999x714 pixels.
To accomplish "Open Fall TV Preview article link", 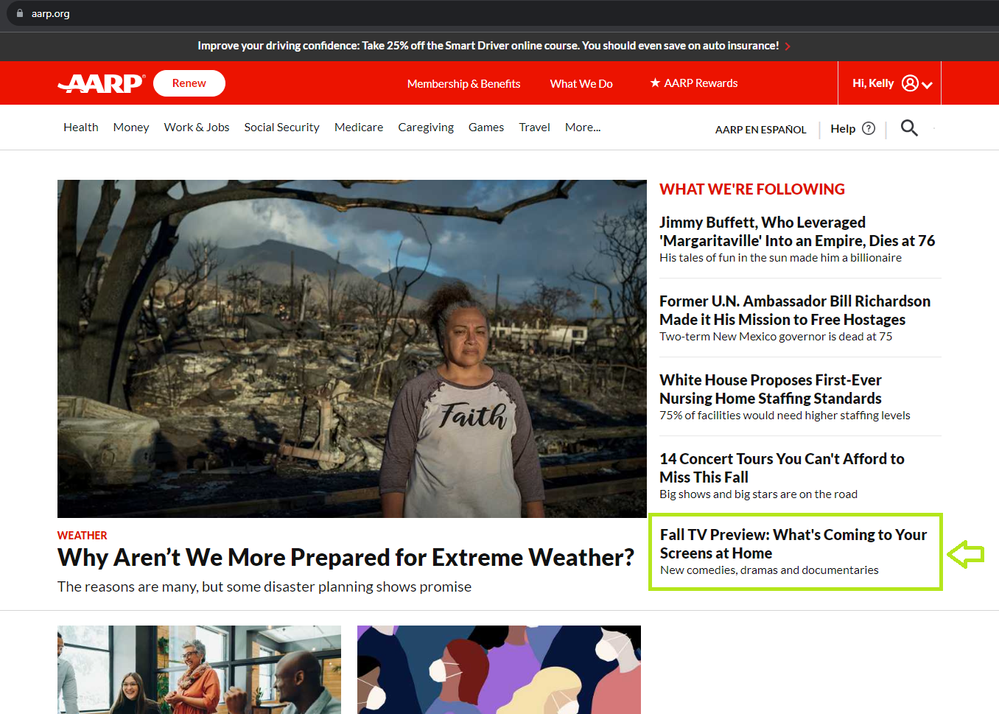I will click(x=793, y=544).
